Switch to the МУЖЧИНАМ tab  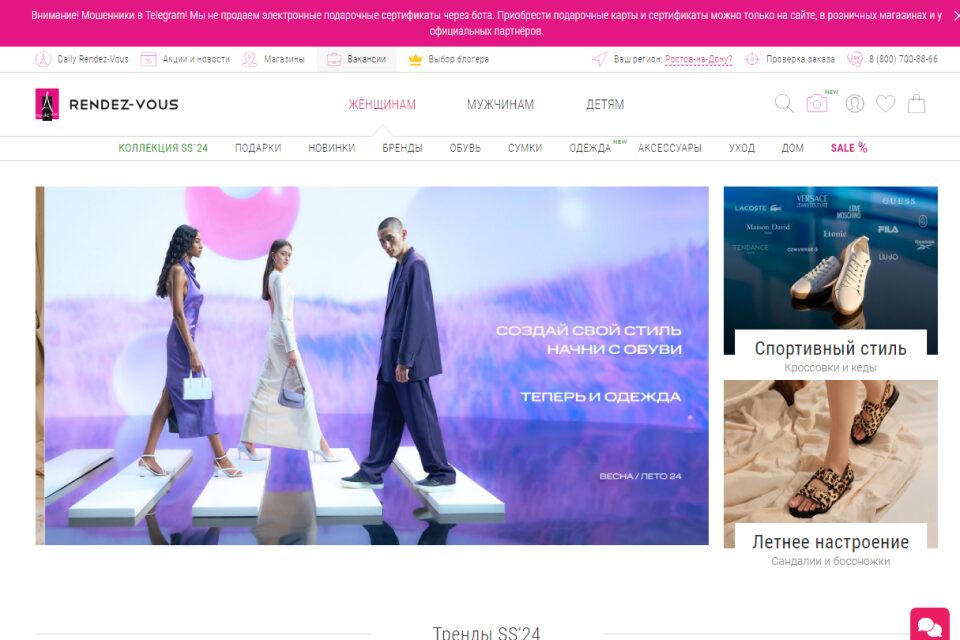click(x=500, y=105)
